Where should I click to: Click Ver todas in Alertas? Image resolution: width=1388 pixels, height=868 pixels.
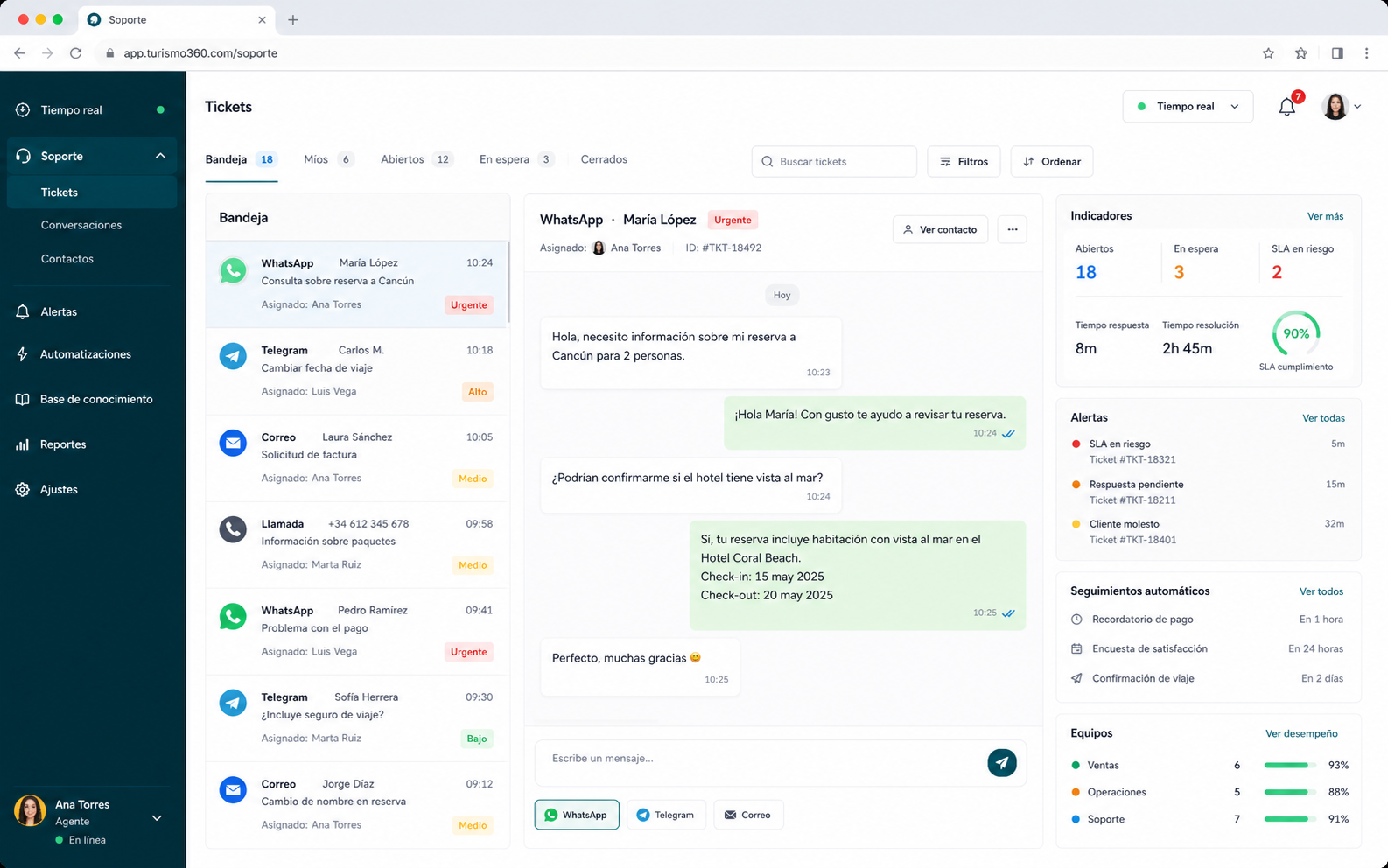1323,418
